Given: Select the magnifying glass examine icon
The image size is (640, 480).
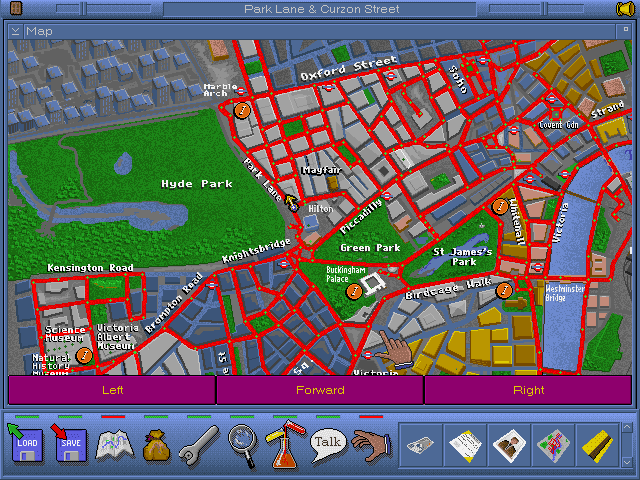Looking at the screenshot, I should pos(242,442).
